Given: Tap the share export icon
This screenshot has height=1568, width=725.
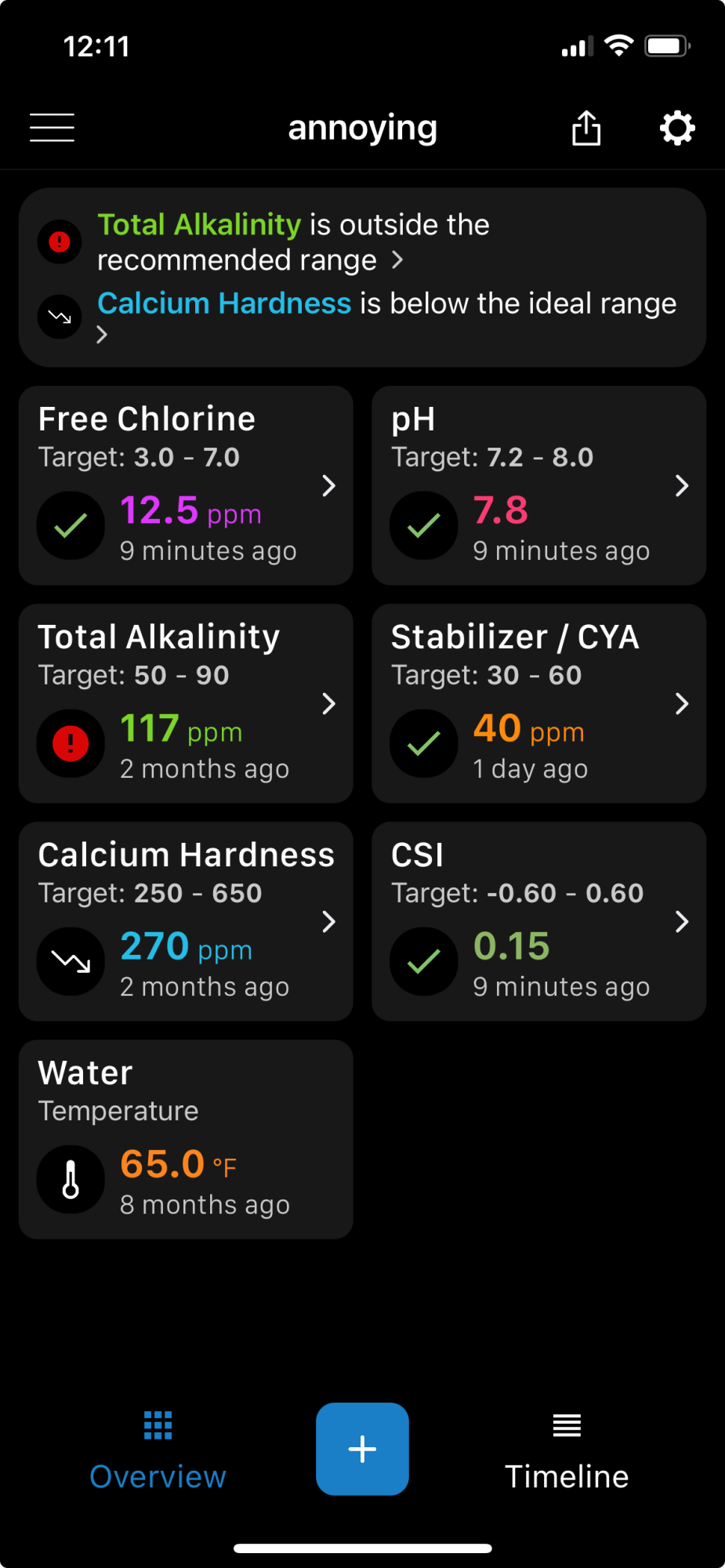Looking at the screenshot, I should tap(586, 128).
